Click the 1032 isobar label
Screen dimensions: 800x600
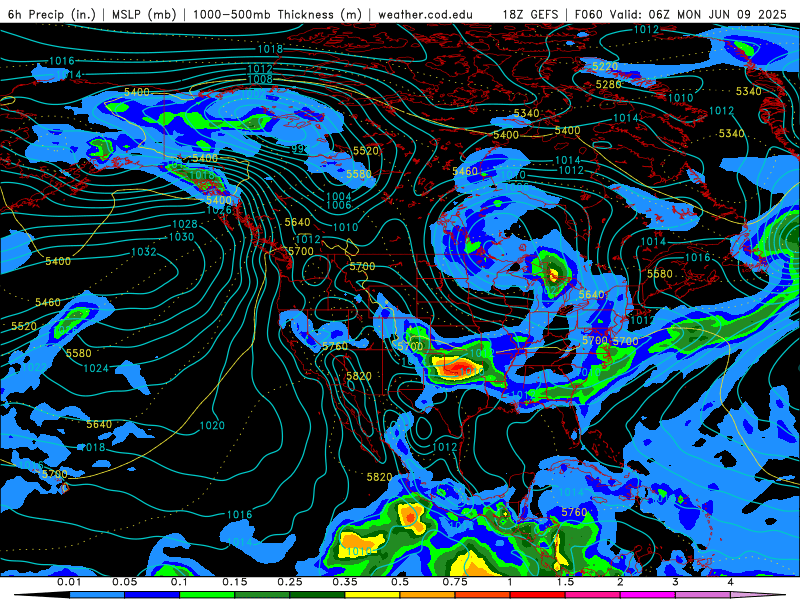click(144, 252)
